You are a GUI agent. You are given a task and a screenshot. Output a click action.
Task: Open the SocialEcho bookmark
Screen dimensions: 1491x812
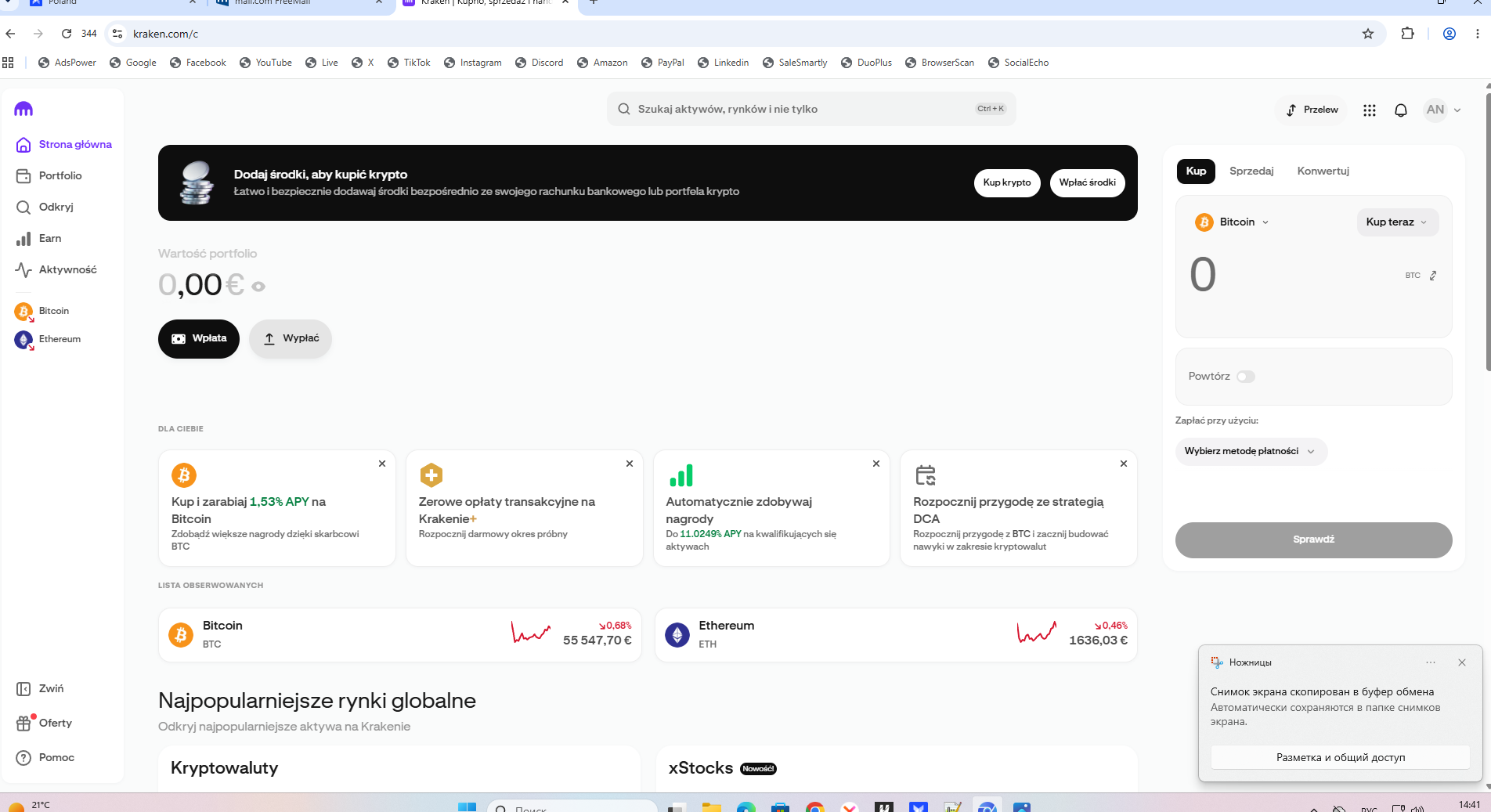coord(1019,63)
